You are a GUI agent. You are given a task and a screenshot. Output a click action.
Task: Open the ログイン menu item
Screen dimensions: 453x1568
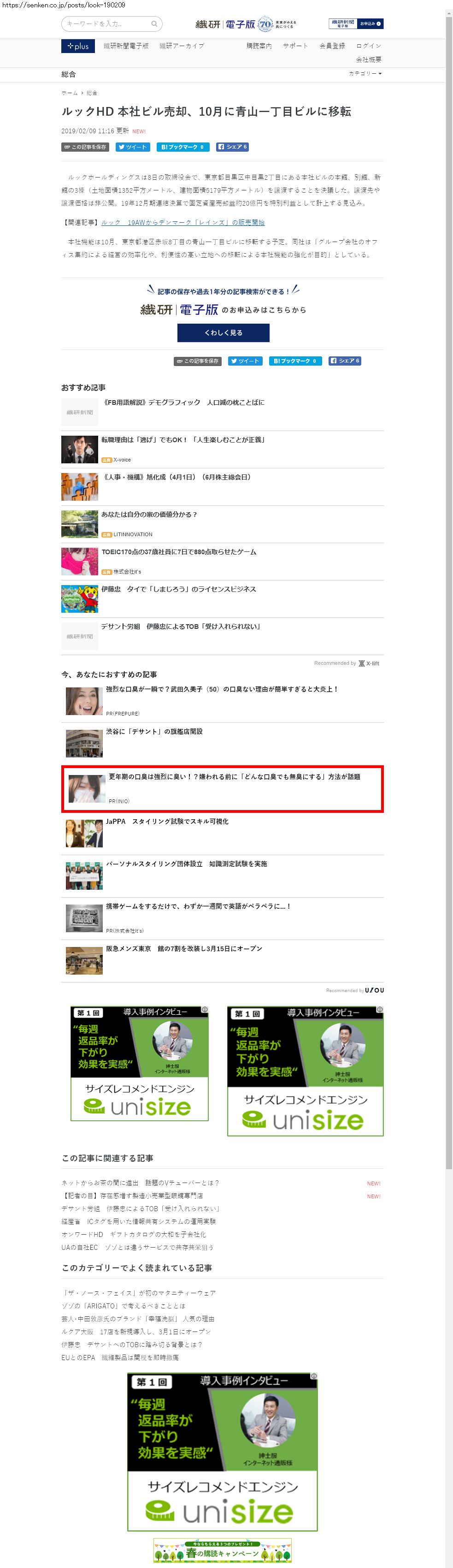pos(369,46)
